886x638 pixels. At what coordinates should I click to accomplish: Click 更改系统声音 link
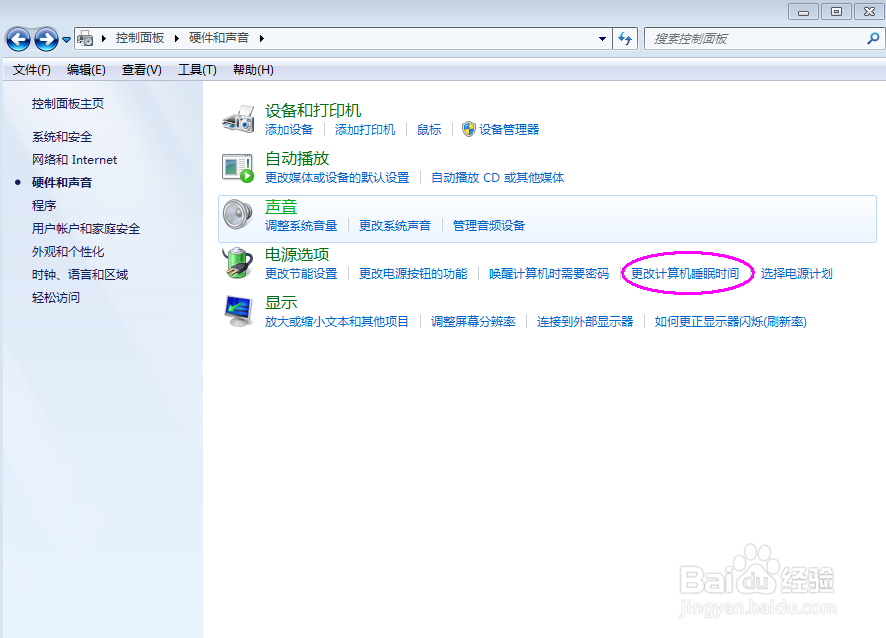point(394,226)
